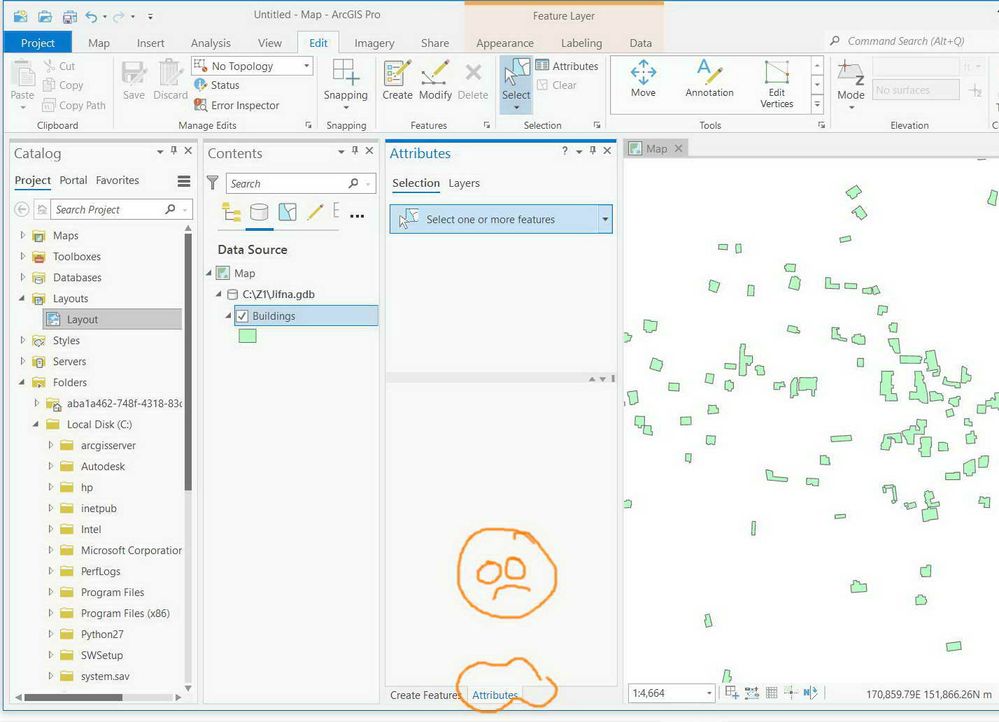Expand the Python27 folder

coord(50,633)
